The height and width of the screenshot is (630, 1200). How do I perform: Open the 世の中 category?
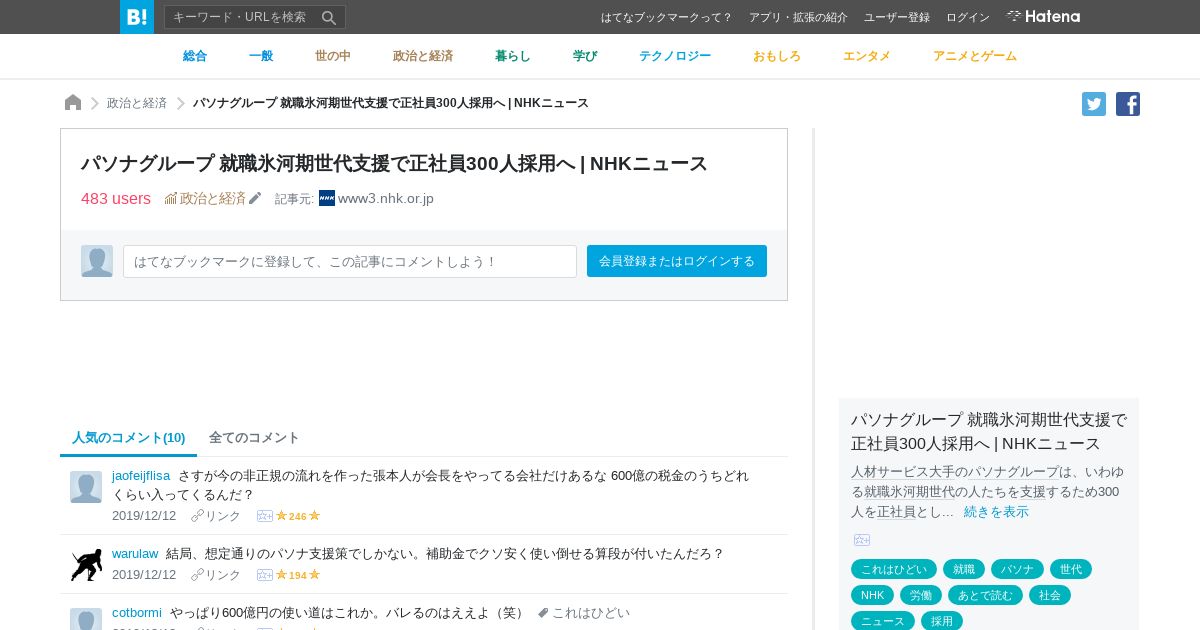coord(333,56)
